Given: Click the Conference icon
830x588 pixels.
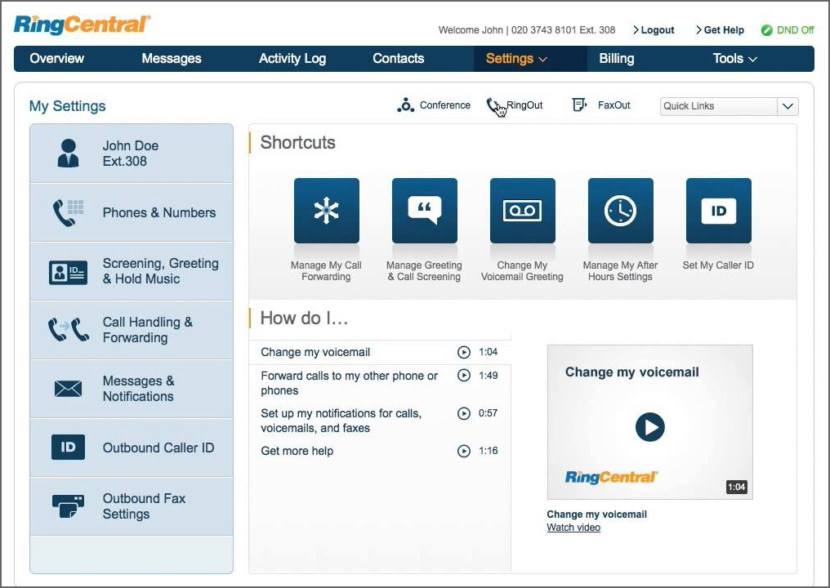Looking at the screenshot, I should pos(405,105).
